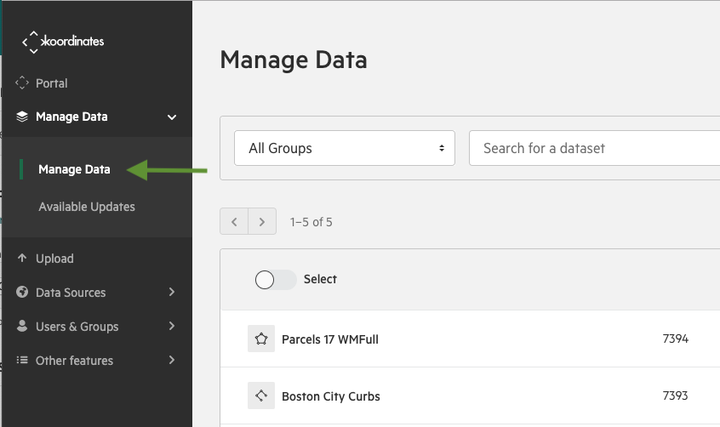
Task: Expand the Users & Groups submenu arrow
Action: pyautogui.click(x=172, y=326)
